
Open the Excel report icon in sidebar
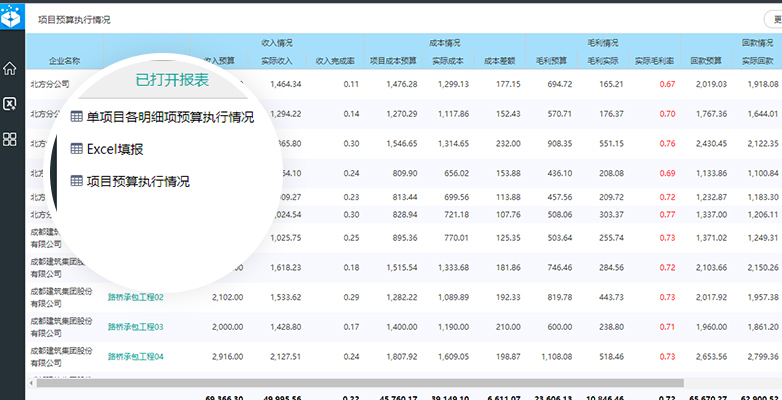coord(9,104)
